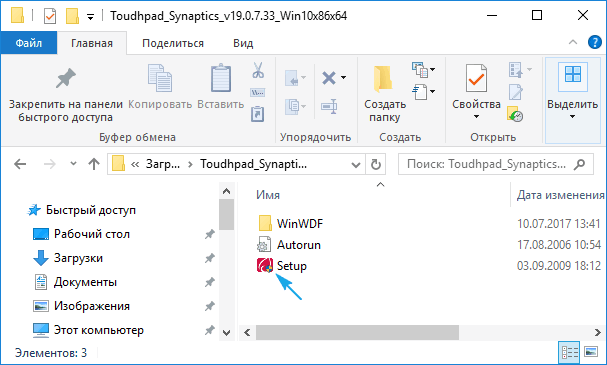Open Quick access (Быстрый доступ) in the tree
The width and height of the screenshot is (607, 365).
[x=91, y=210]
